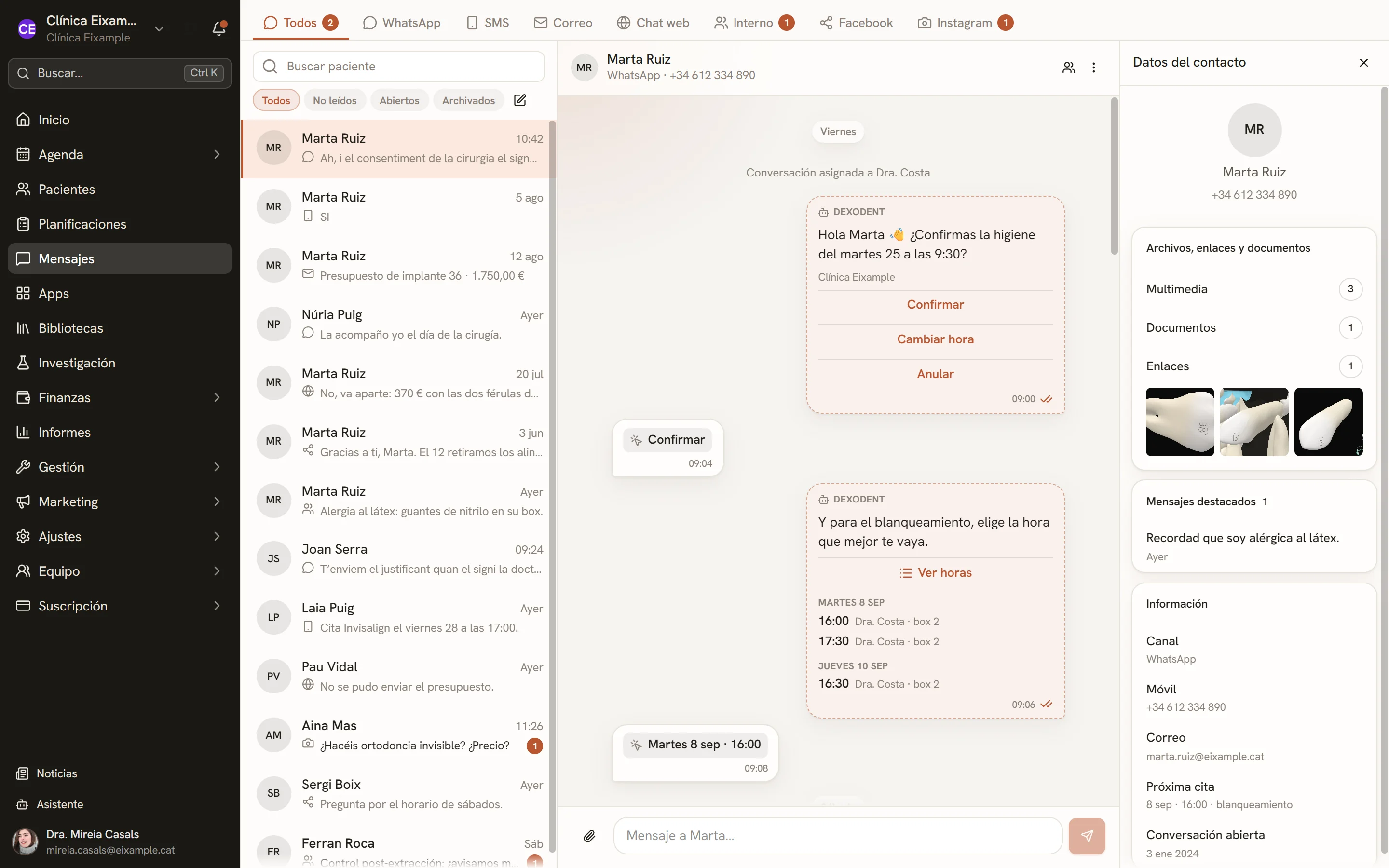Open the notifications bell
Viewport: 1389px width, 868px height.
[218, 28]
